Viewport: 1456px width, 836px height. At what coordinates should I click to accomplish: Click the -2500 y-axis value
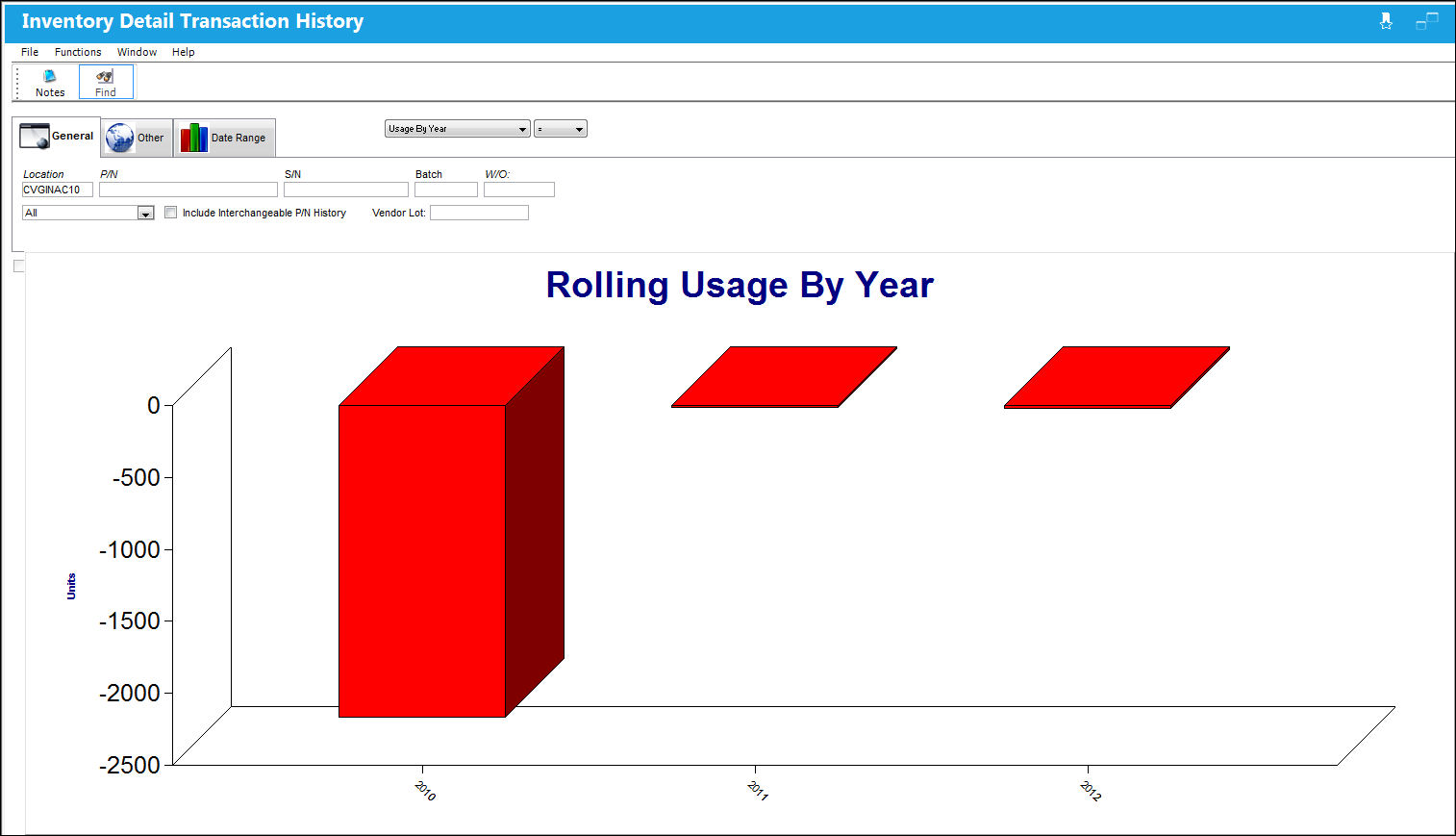[x=130, y=765]
